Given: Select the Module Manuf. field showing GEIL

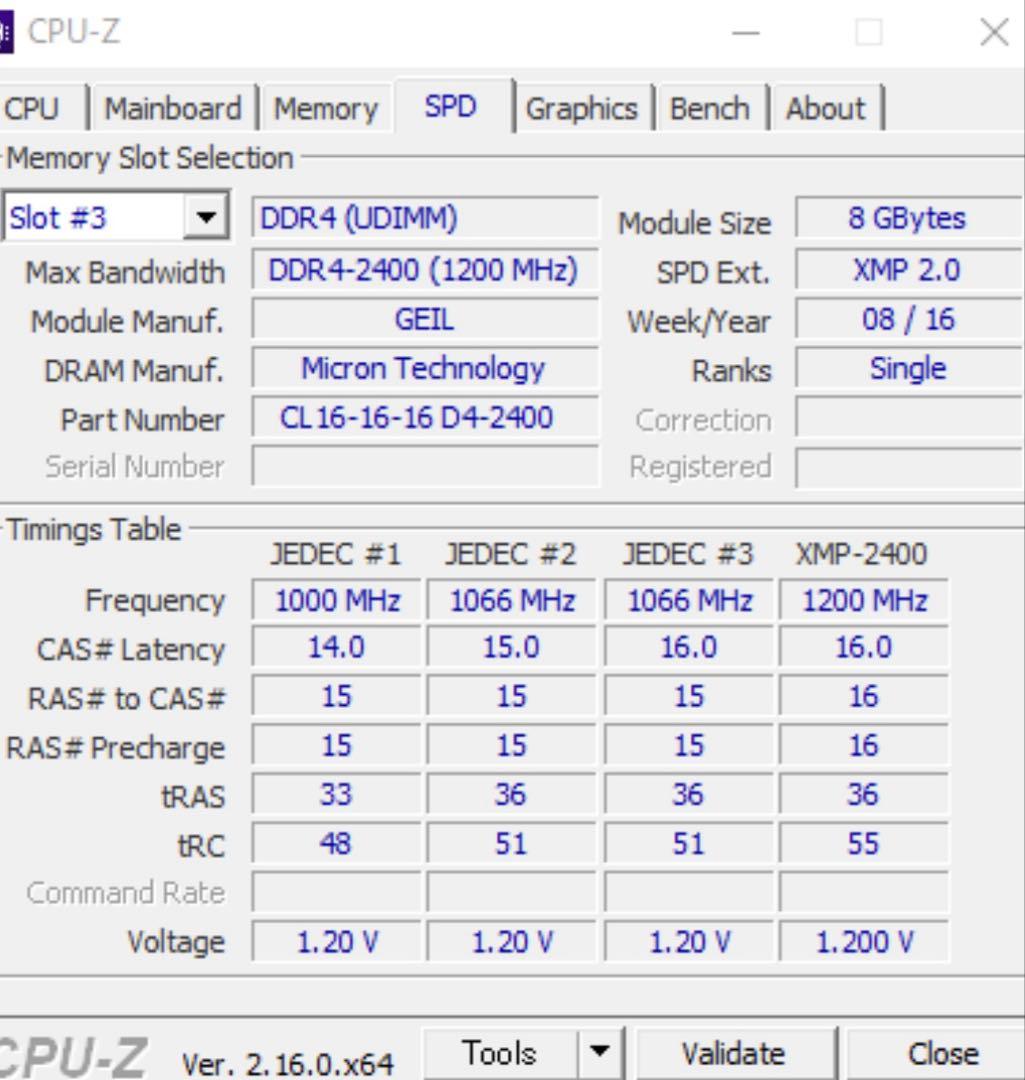Looking at the screenshot, I should pyautogui.click(x=423, y=319).
